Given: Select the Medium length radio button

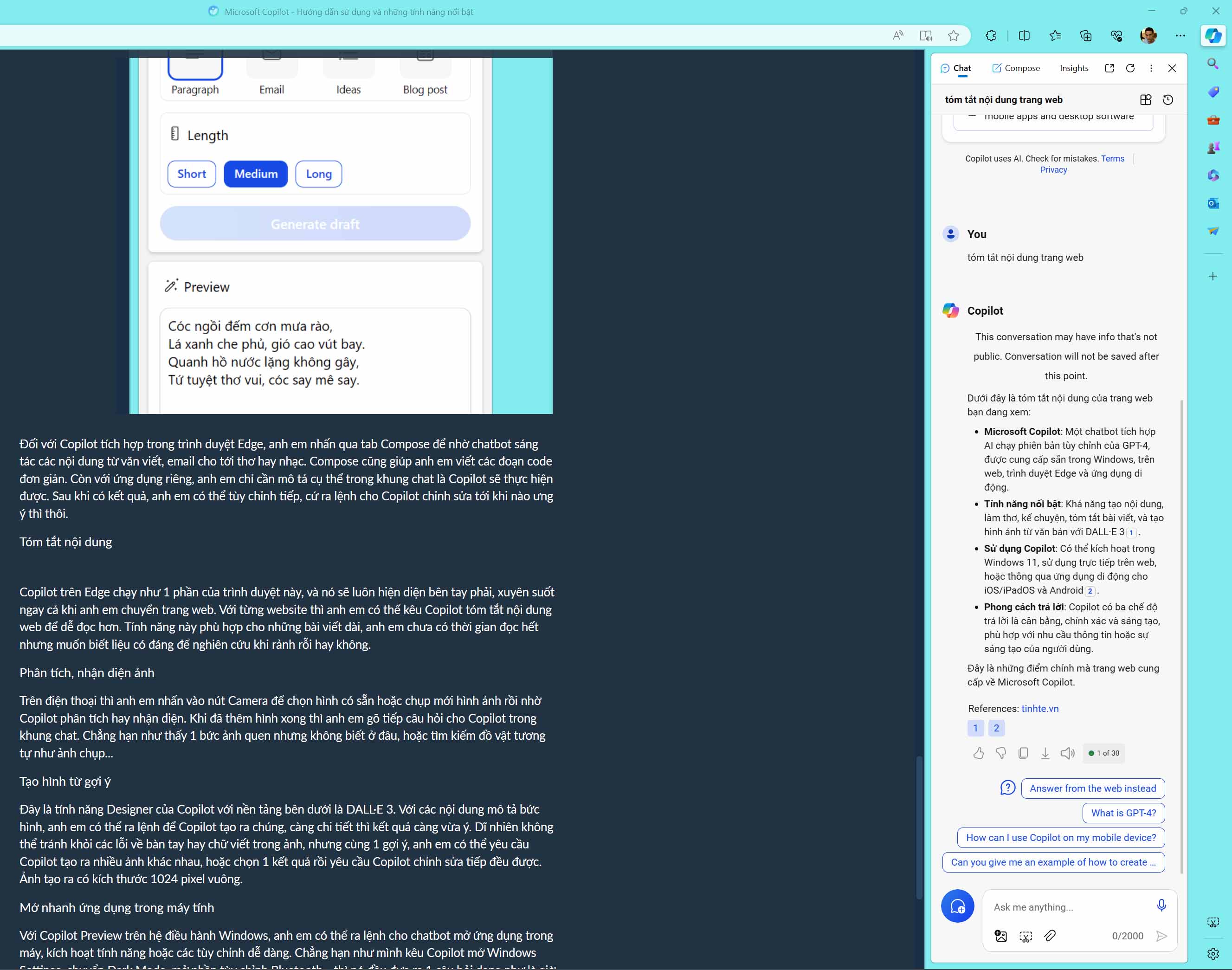Looking at the screenshot, I should 255,174.
